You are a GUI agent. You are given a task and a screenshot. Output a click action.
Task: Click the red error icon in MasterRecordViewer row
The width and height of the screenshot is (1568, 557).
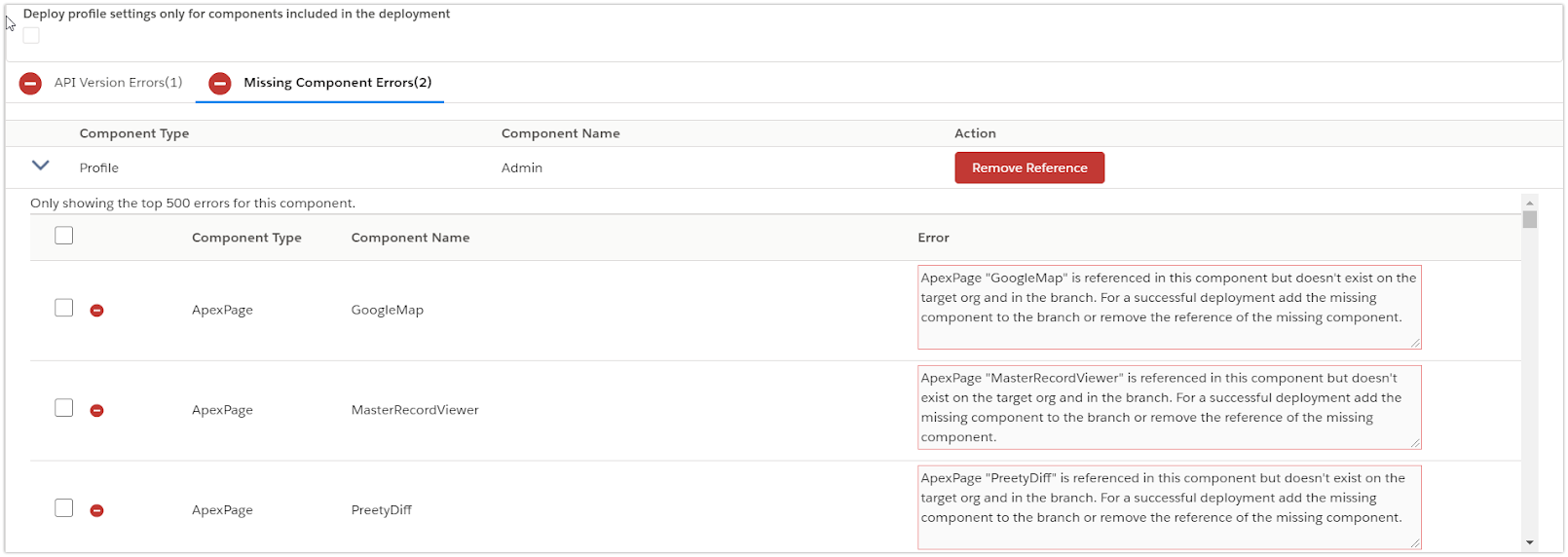[96, 411]
